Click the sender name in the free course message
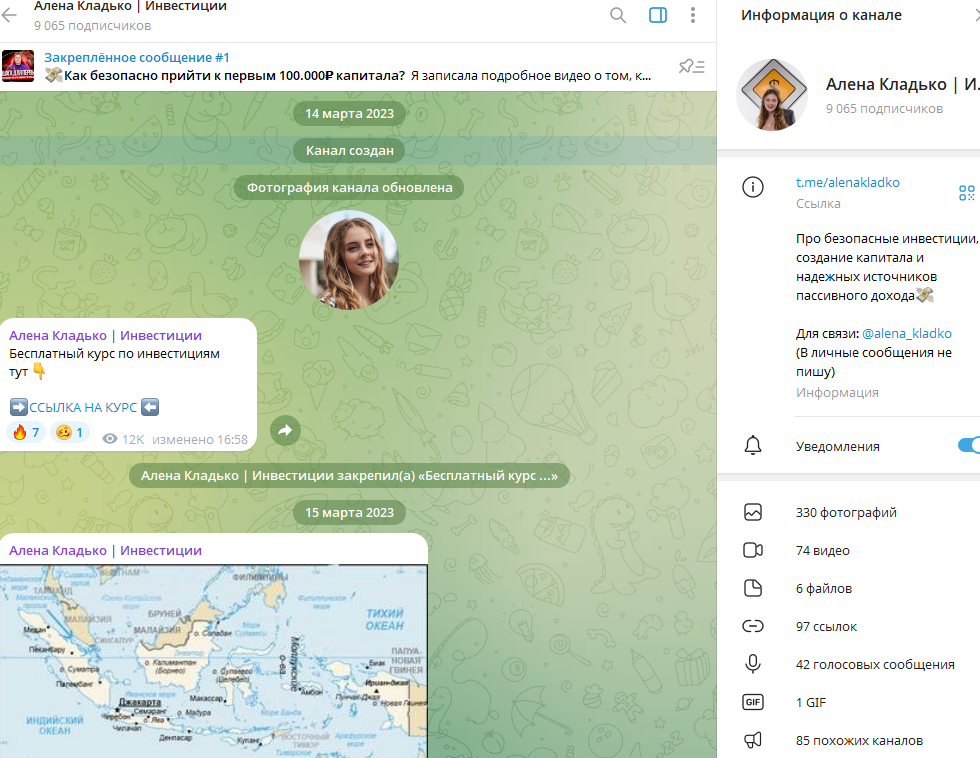This screenshot has width=980, height=758. (105, 336)
